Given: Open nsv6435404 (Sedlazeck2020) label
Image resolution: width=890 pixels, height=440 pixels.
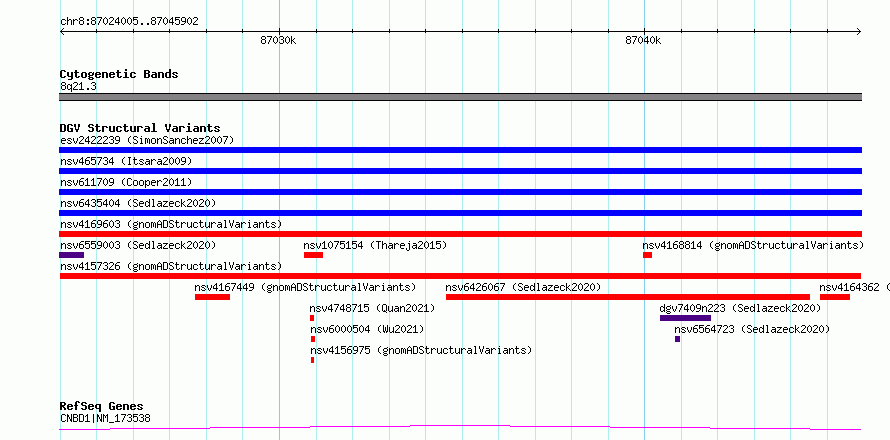Looking at the screenshot, I should (x=138, y=203).
